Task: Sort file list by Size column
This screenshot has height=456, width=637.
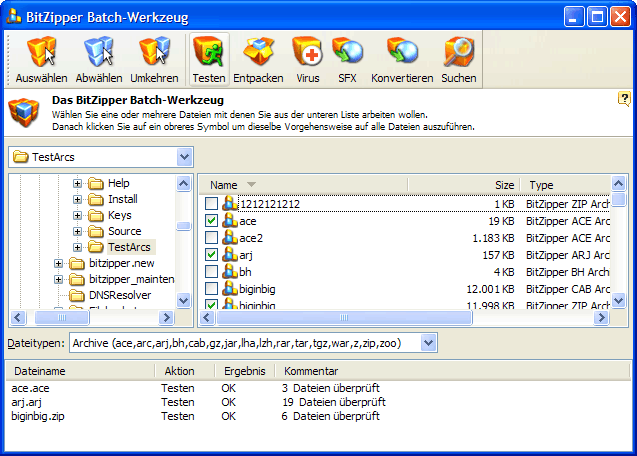Action: 505,185
